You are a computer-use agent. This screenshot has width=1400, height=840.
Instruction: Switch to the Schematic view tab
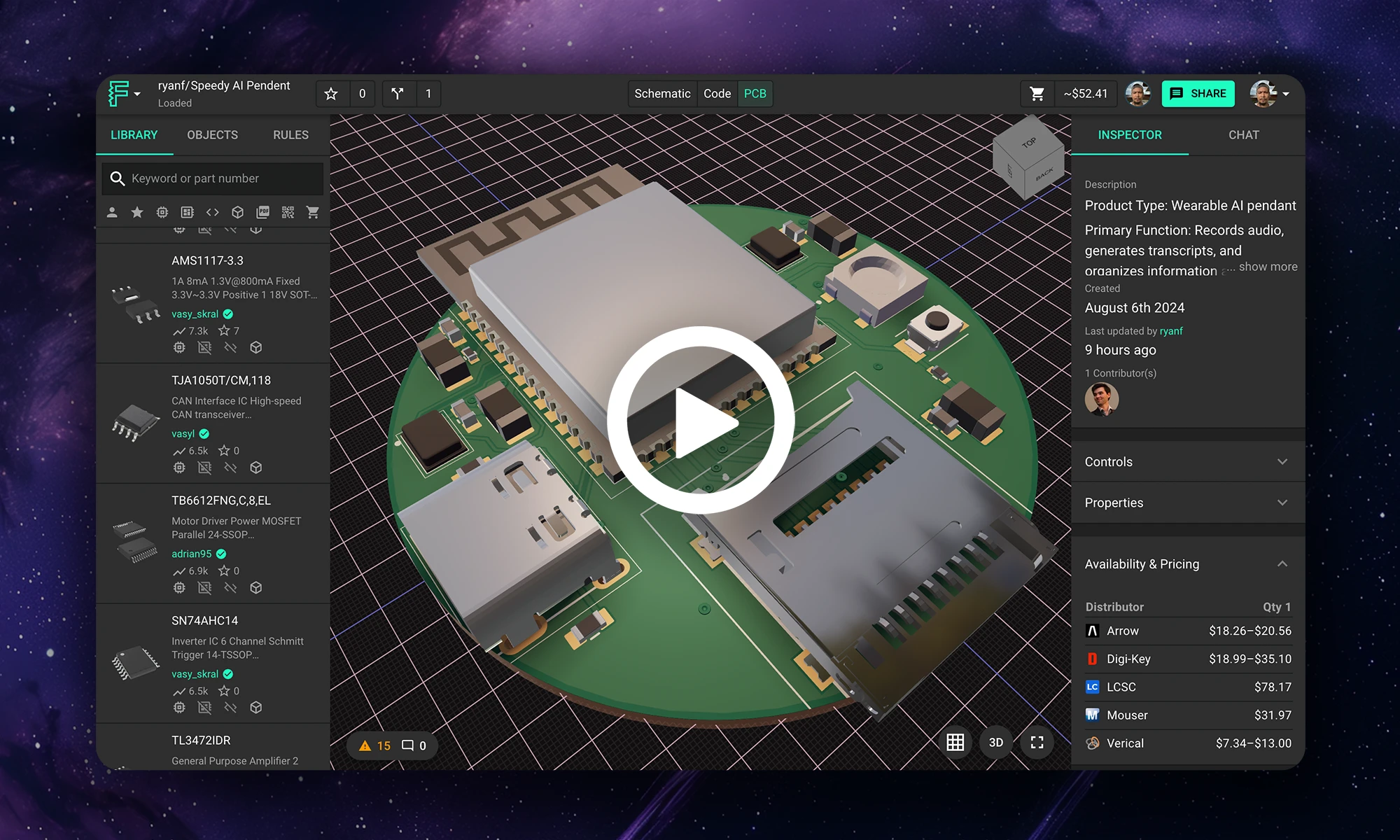(661, 93)
